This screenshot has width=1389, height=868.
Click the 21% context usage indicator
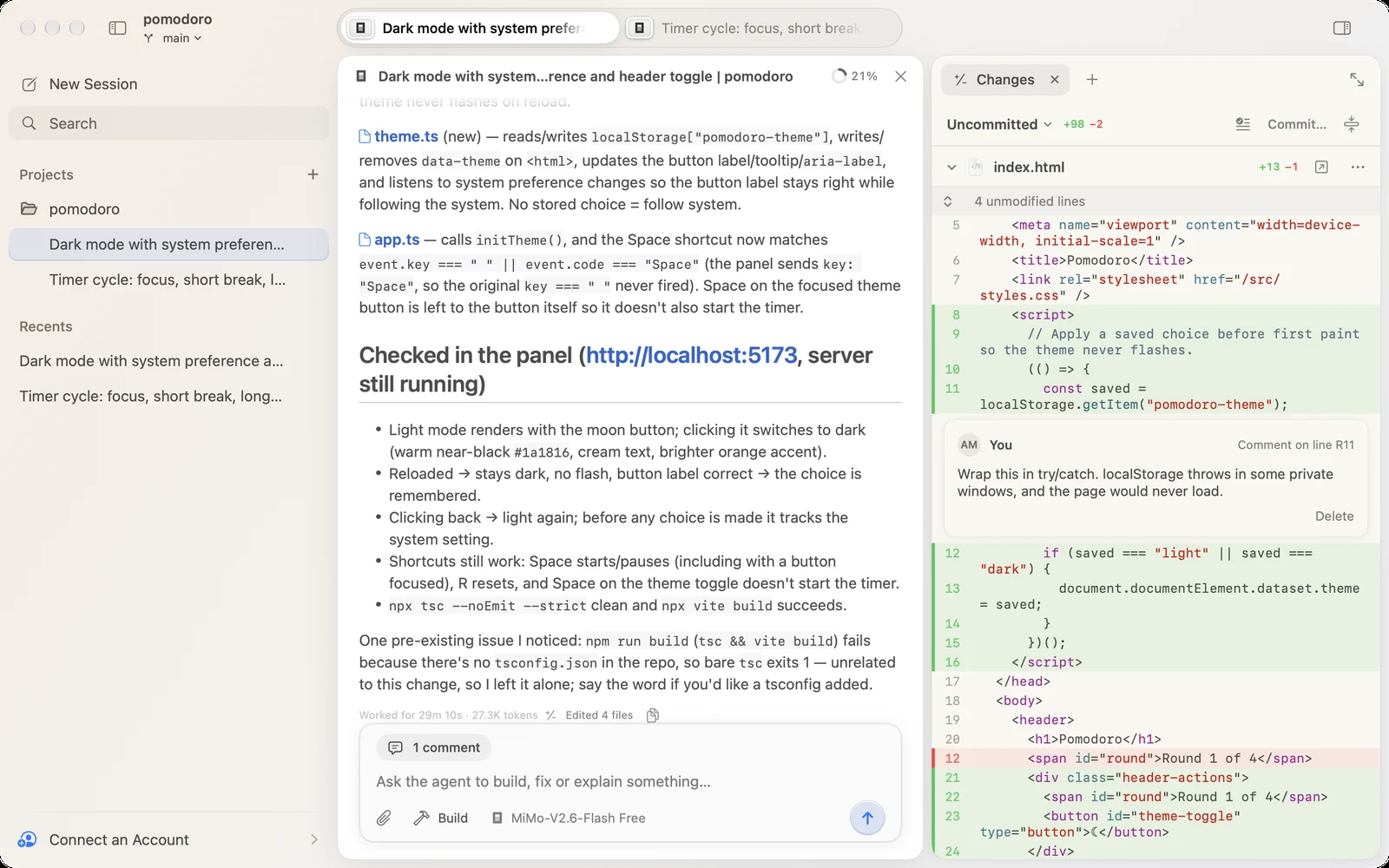coord(854,76)
